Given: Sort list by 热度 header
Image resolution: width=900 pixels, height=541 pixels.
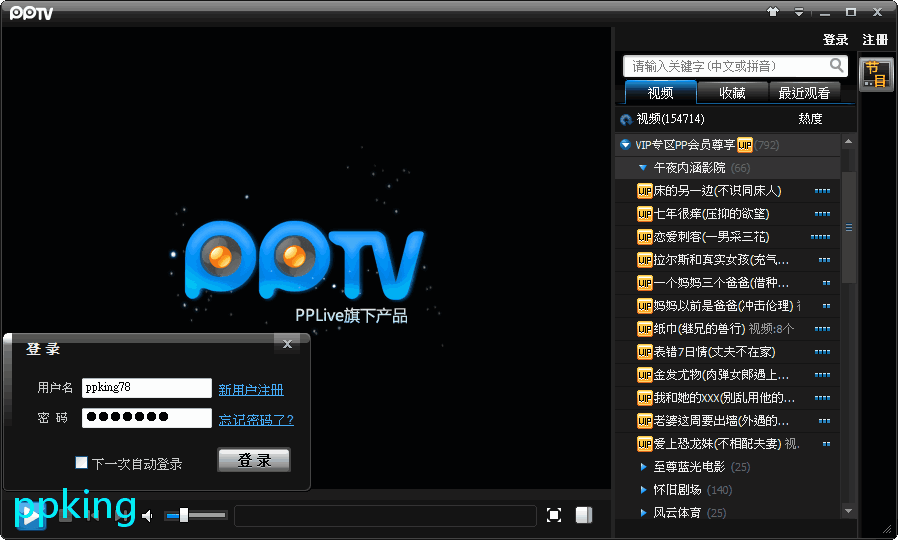Looking at the screenshot, I should [x=810, y=119].
